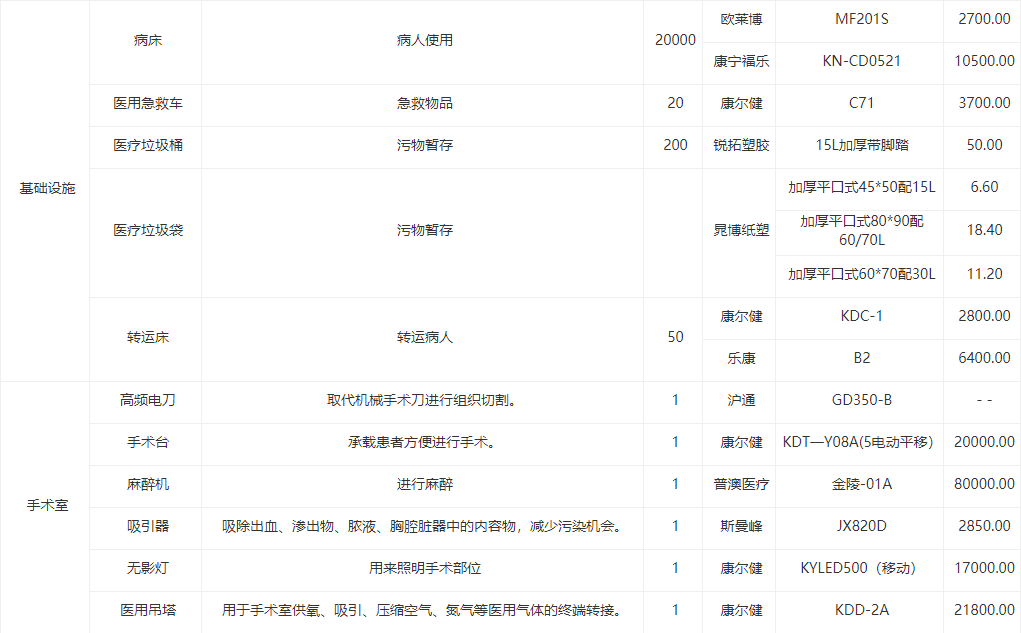Screen dimensions: 1021x633
Task: Click the 沪通 brand cell
Action: 741,401
